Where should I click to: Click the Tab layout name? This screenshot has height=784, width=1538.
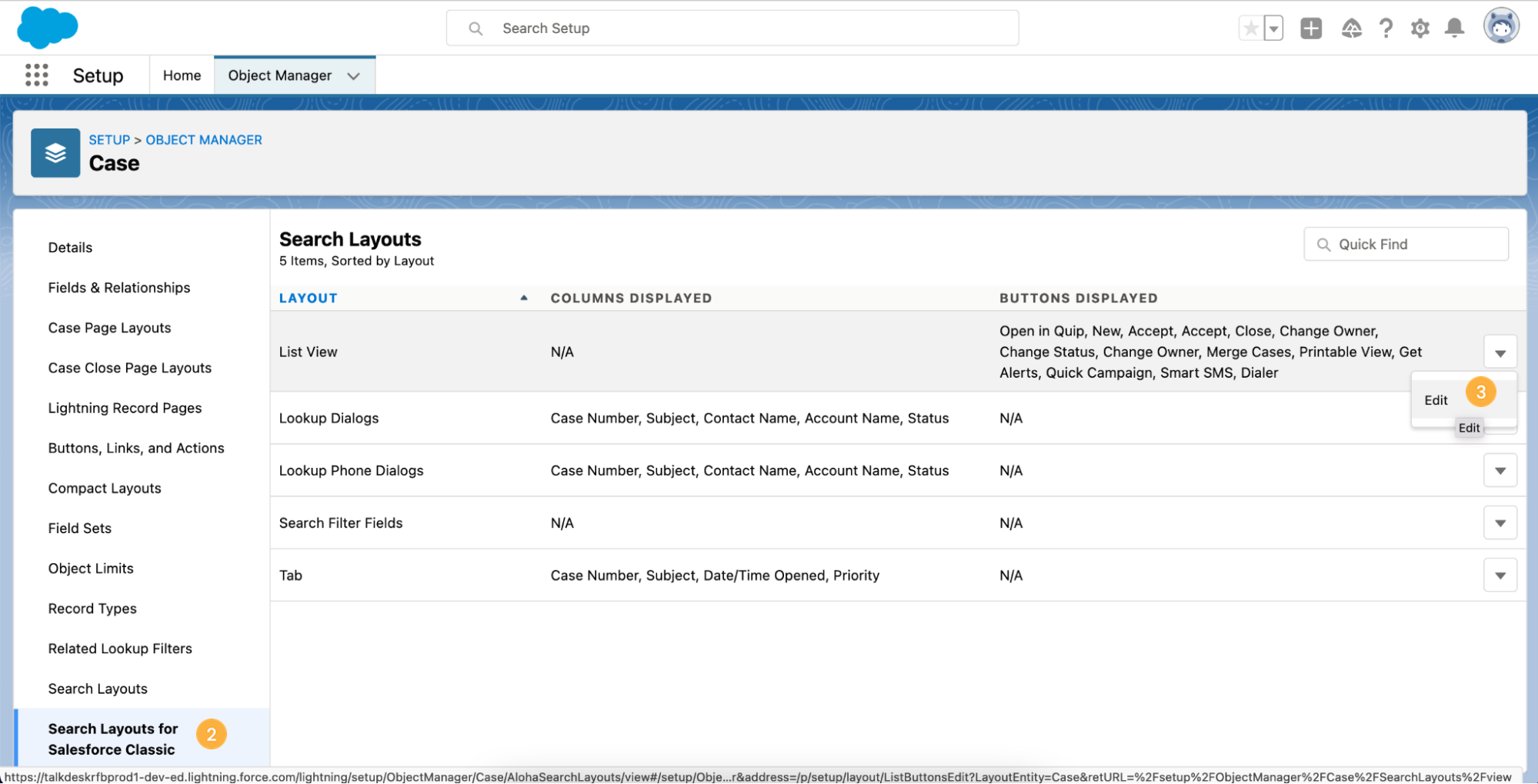pyautogui.click(x=291, y=575)
